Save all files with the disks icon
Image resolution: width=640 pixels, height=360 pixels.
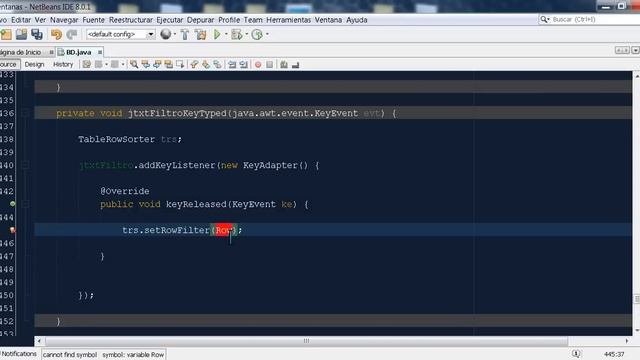click(x=37, y=35)
